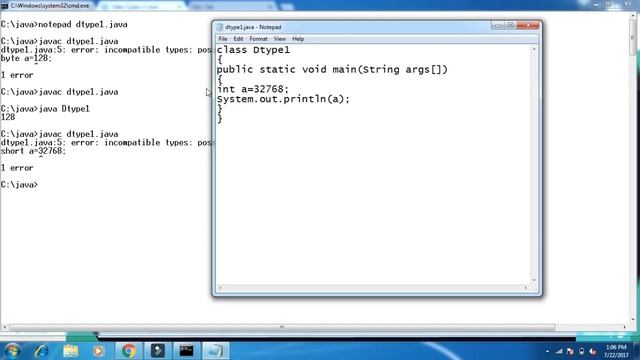Click cmd vertical scrollbar up arrow

click(x=633, y=16)
